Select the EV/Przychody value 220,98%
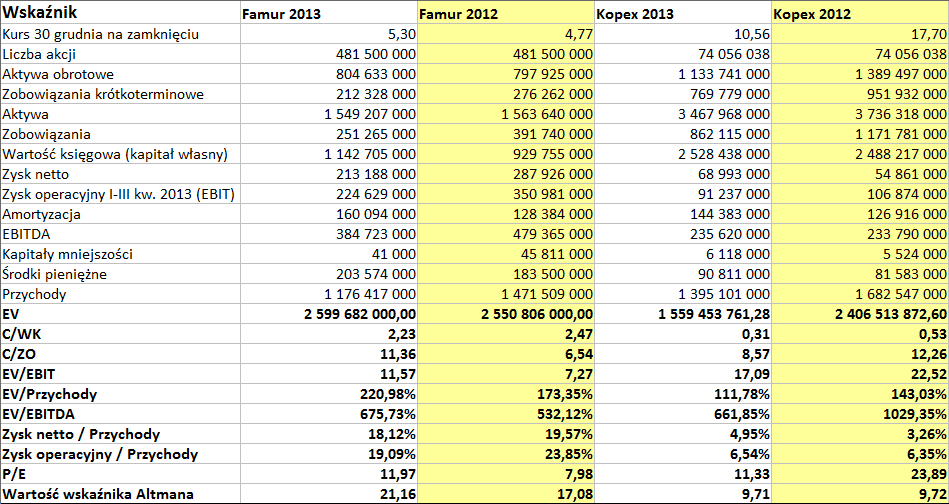The image size is (949, 504). 329,394
